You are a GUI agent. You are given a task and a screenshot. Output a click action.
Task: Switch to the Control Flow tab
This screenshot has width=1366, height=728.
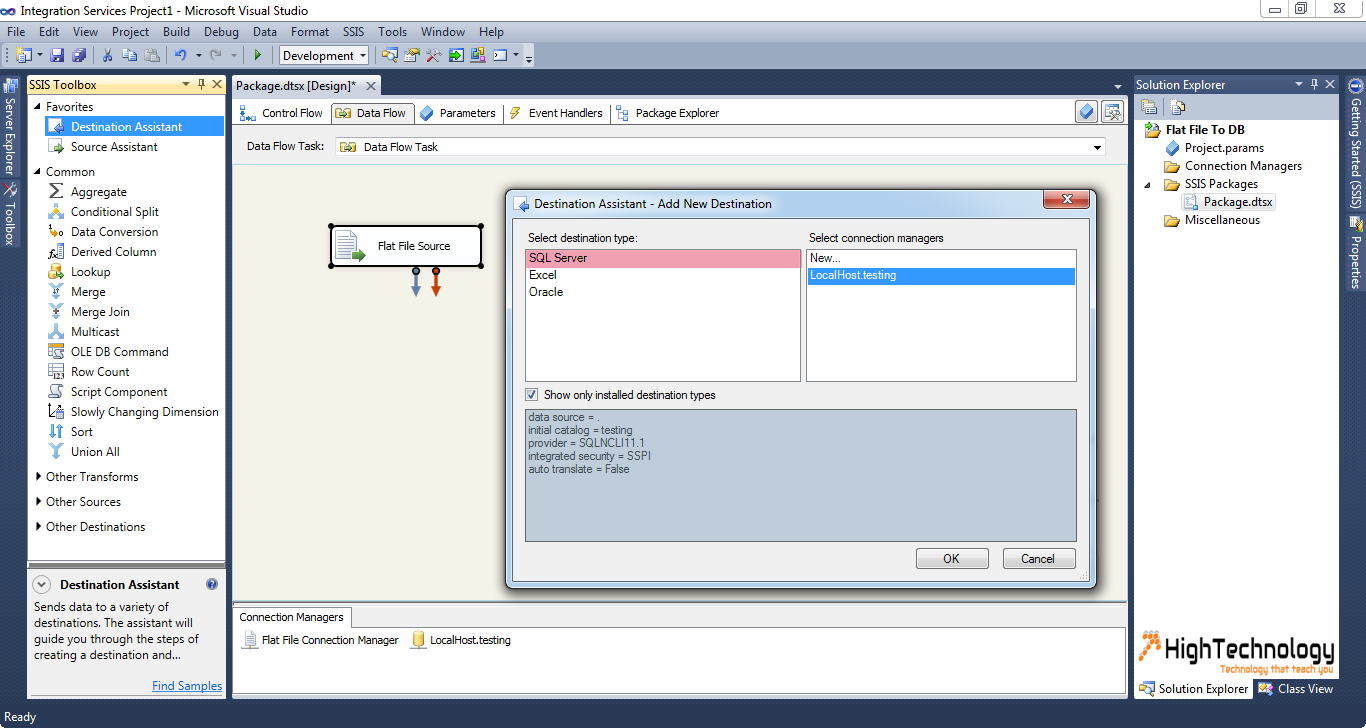[282, 113]
